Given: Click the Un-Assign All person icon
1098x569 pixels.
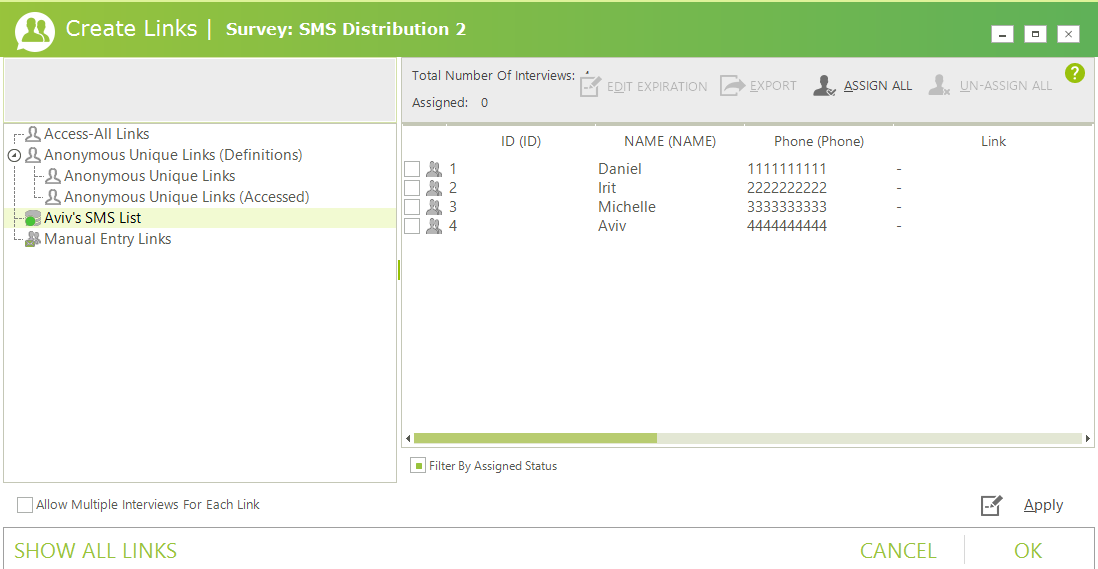Looking at the screenshot, I should [x=939, y=86].
